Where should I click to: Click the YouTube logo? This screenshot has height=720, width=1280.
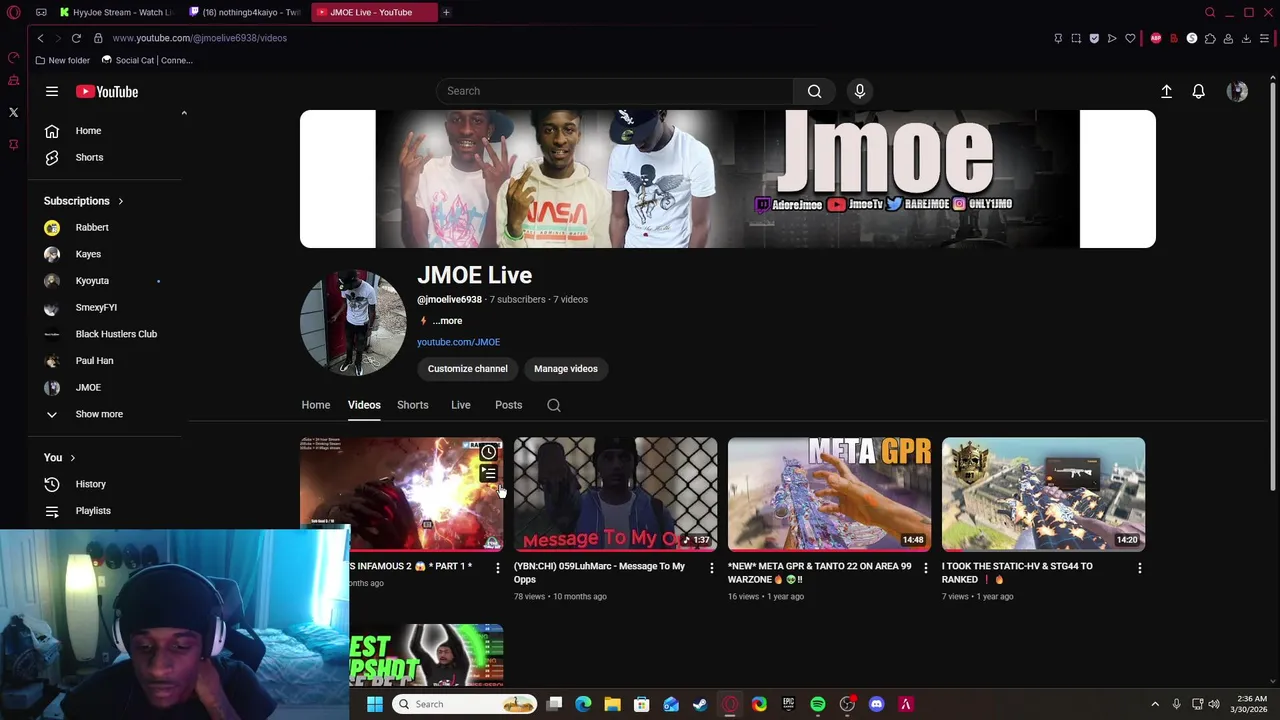coord(107,91)
